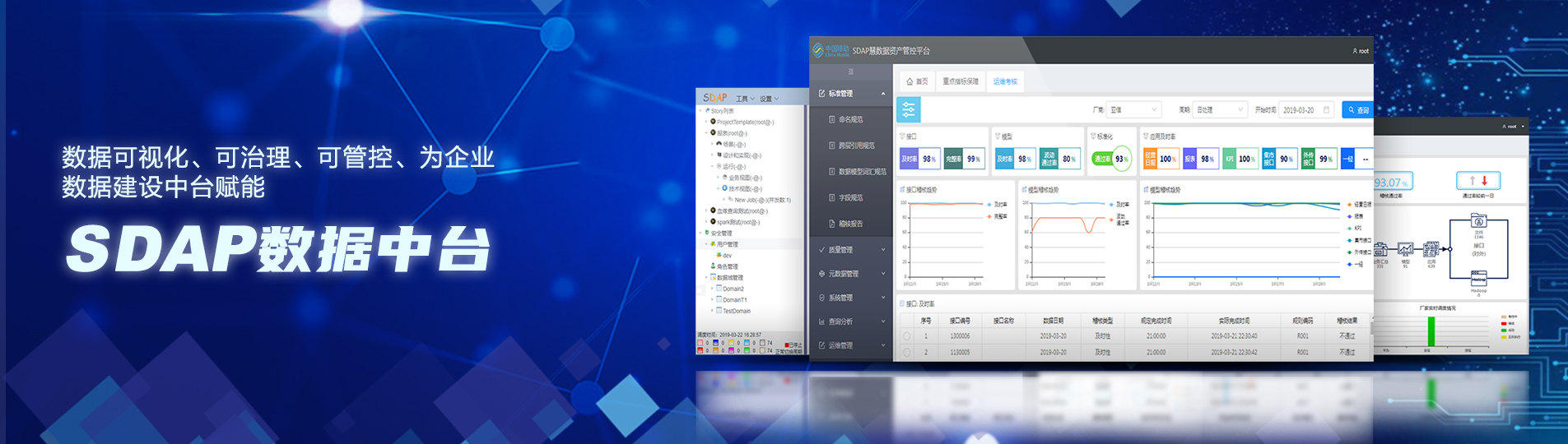Expand the 元数据管理 sidebar section
The height and width of the screenshot is (444, 1568).
click(851, 274)
